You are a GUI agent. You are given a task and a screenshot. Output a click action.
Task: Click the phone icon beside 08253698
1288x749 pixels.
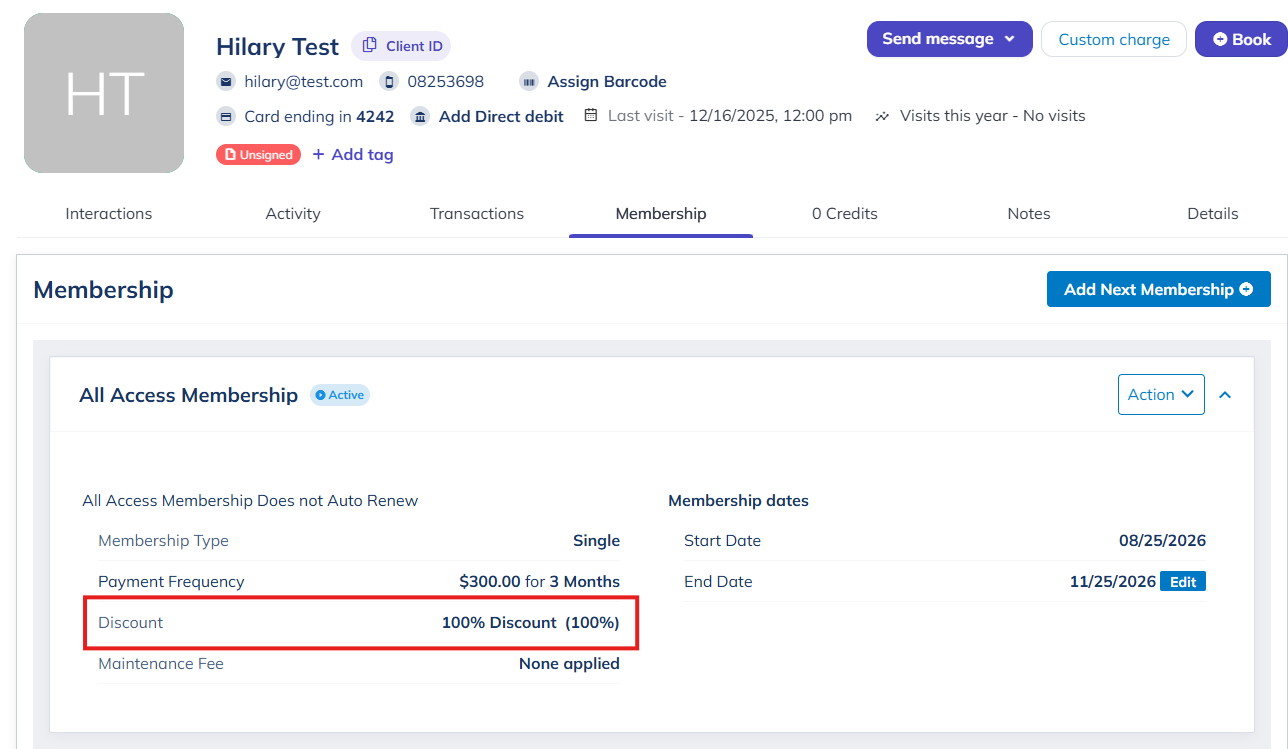coord(389,82)
